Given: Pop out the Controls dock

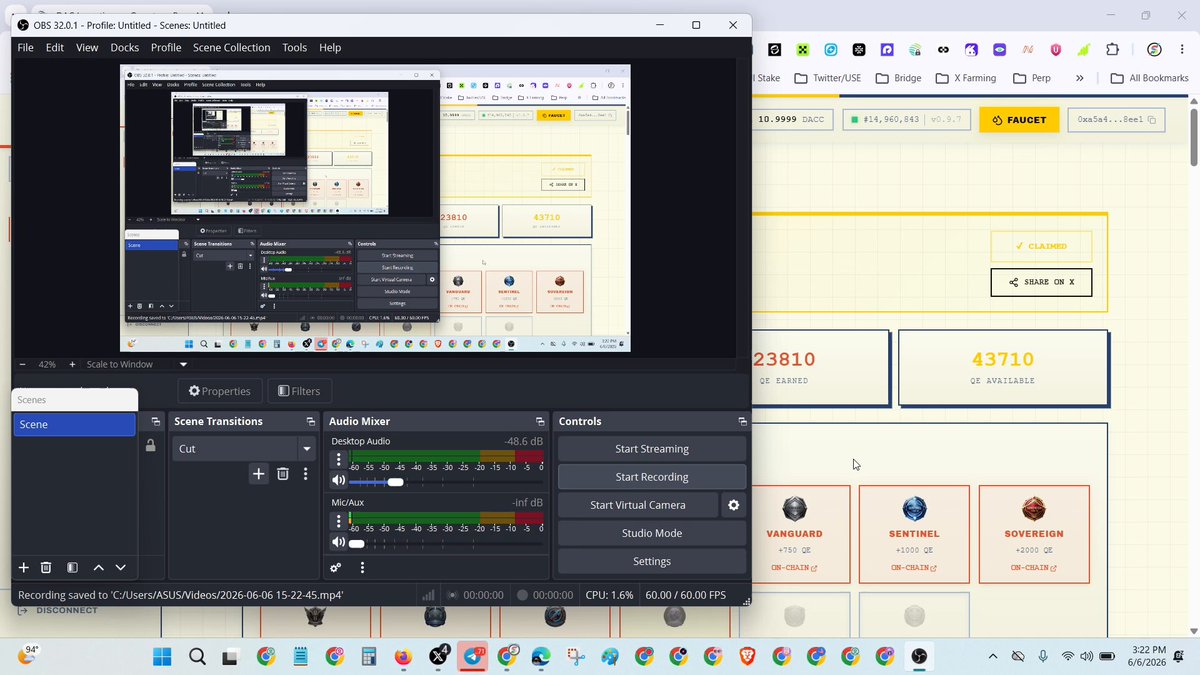Looking at the screenshot, I should (742, 422).
